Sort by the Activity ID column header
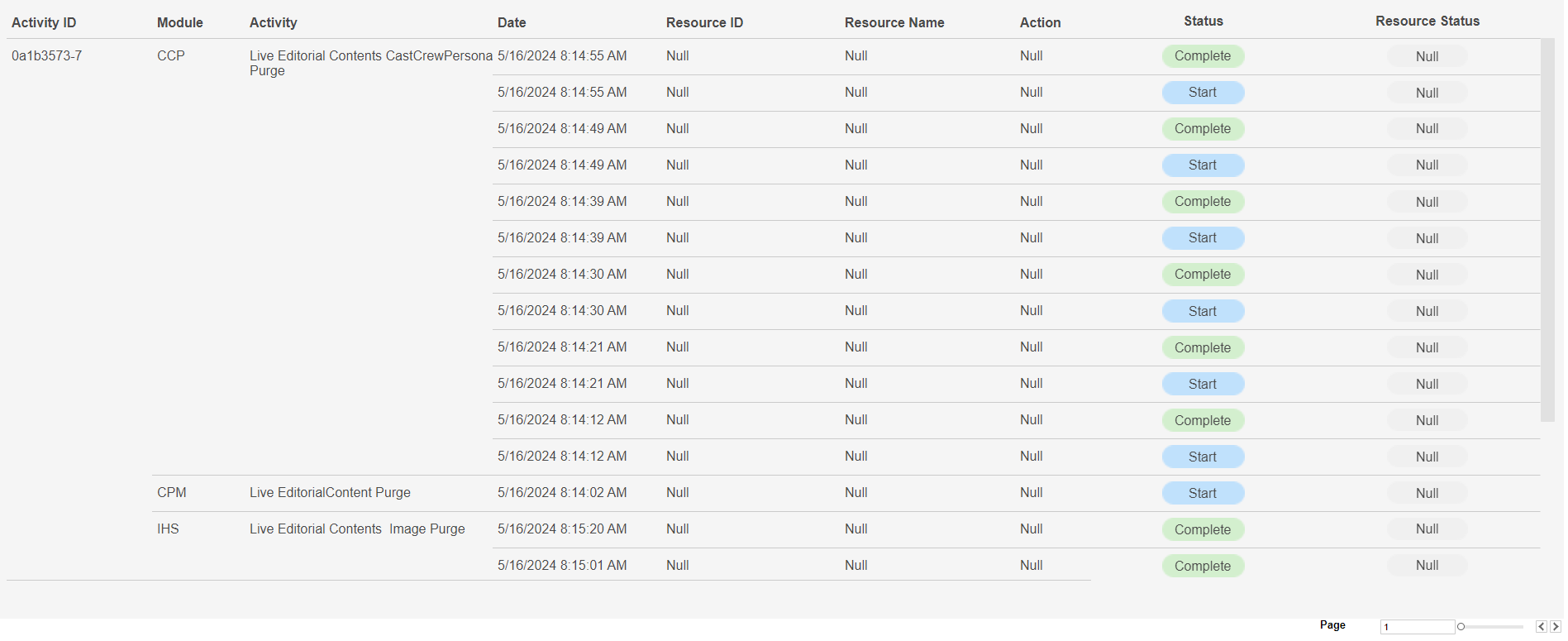The image size is (1568, 641). coord(44,22)
